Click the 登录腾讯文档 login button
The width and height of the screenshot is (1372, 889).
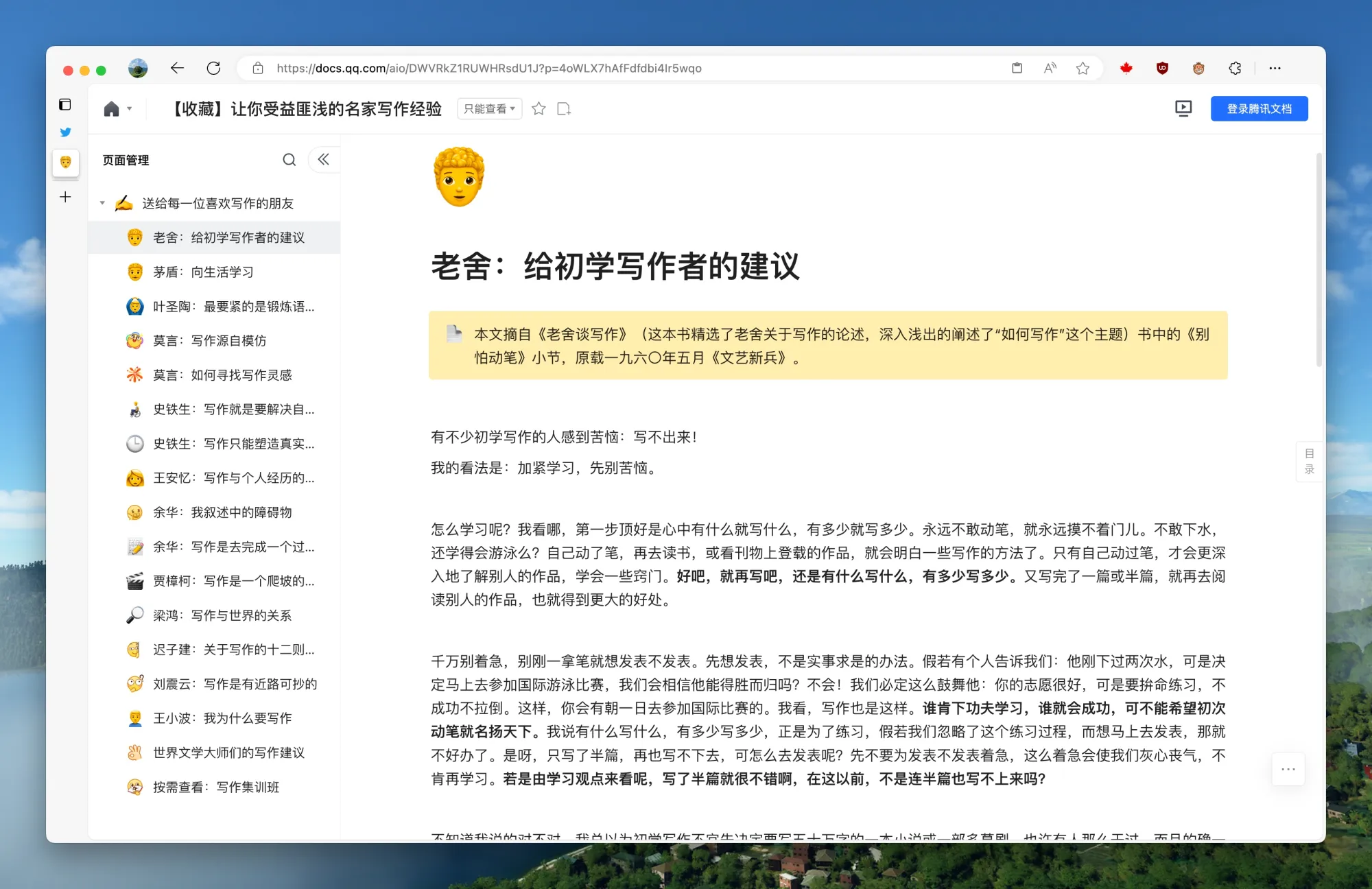tap(1259, 108)
